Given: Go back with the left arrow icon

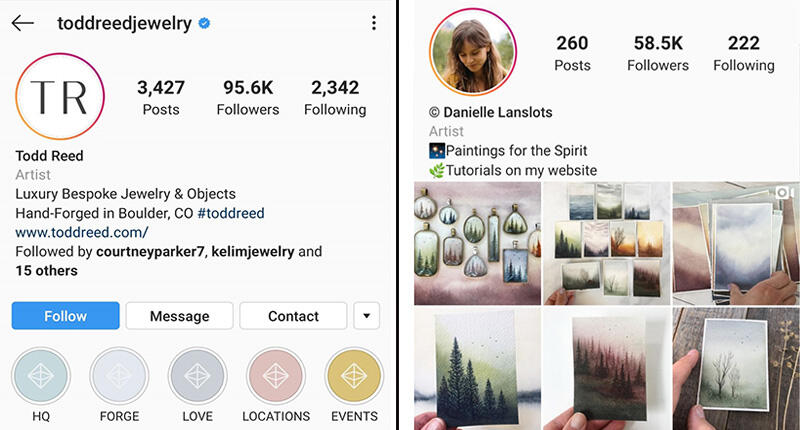Looking at the screenshot, I should pyautogui.click(x=22, y=23).
